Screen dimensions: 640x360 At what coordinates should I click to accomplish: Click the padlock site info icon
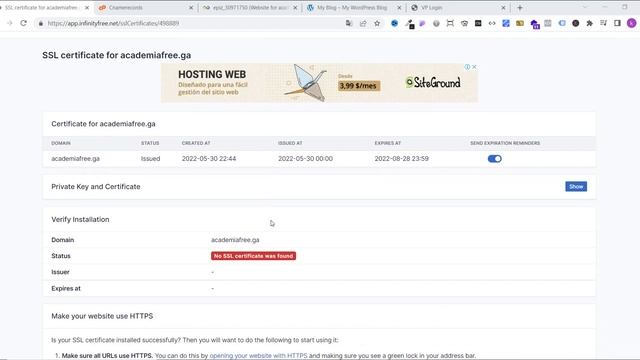[40, 23]
